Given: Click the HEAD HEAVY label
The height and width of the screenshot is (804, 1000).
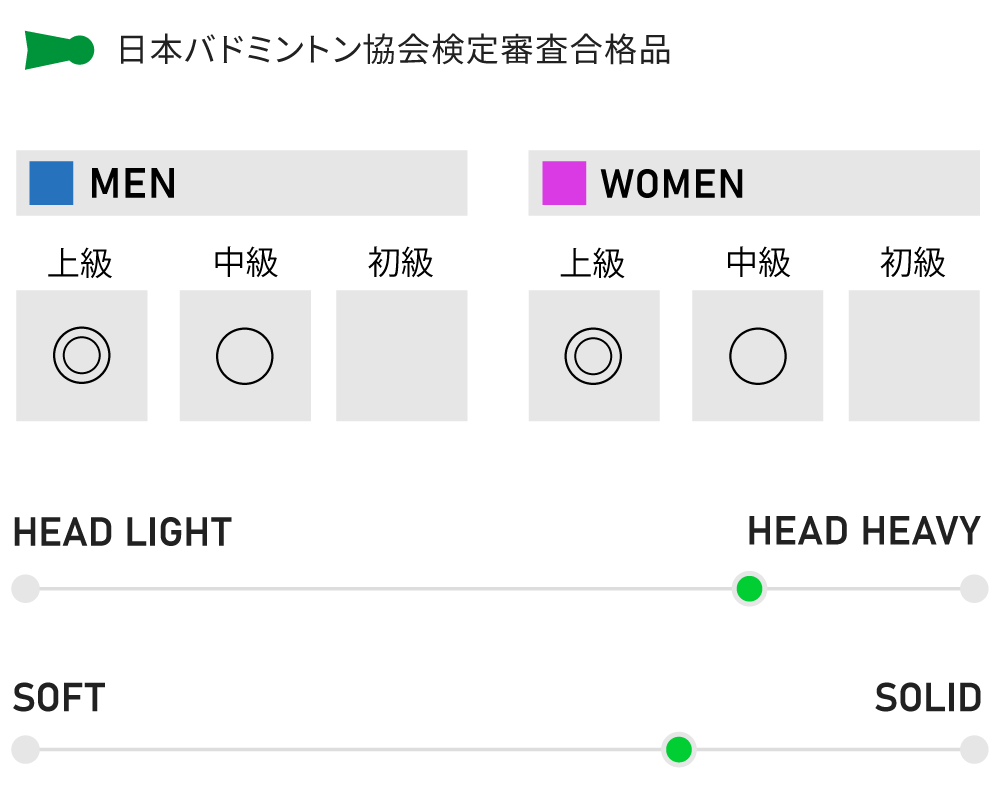Looking at the screenshot, I should [864, 531].
